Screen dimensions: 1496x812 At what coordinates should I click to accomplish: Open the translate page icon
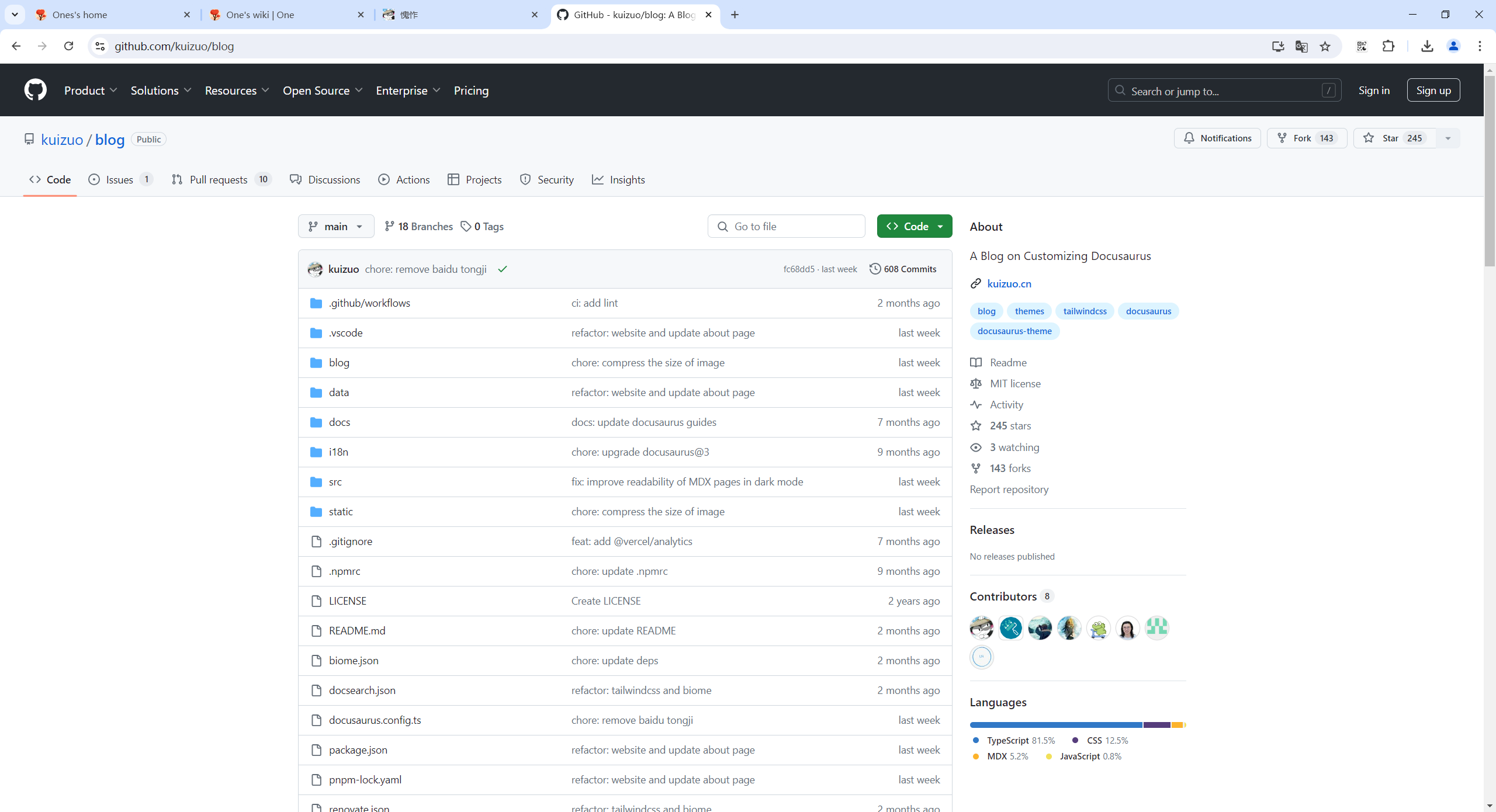[x=1301, y=46]
